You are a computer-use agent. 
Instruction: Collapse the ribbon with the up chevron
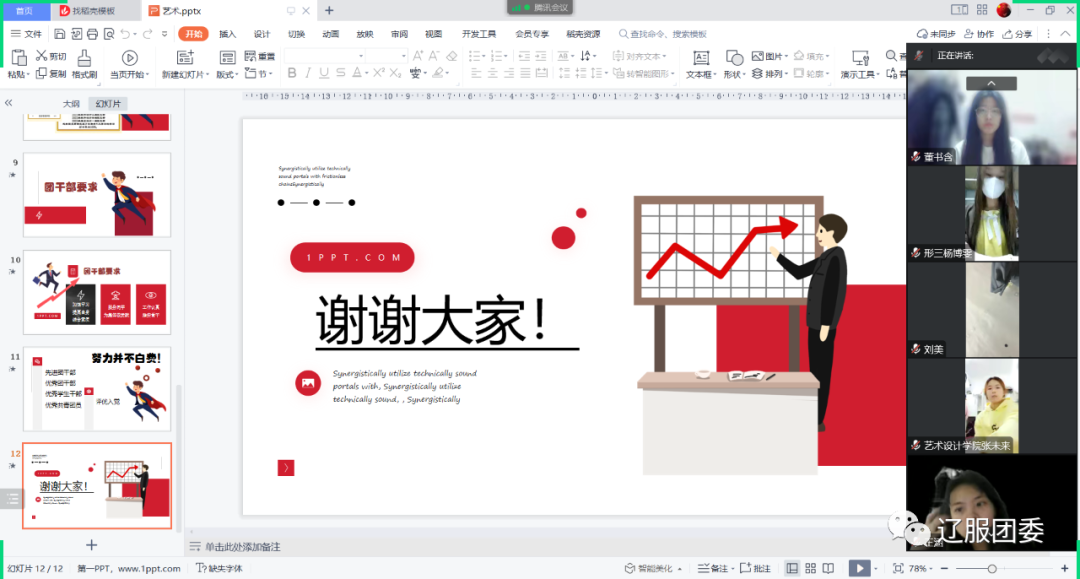pyautogui.click(x=1065, y=34)
